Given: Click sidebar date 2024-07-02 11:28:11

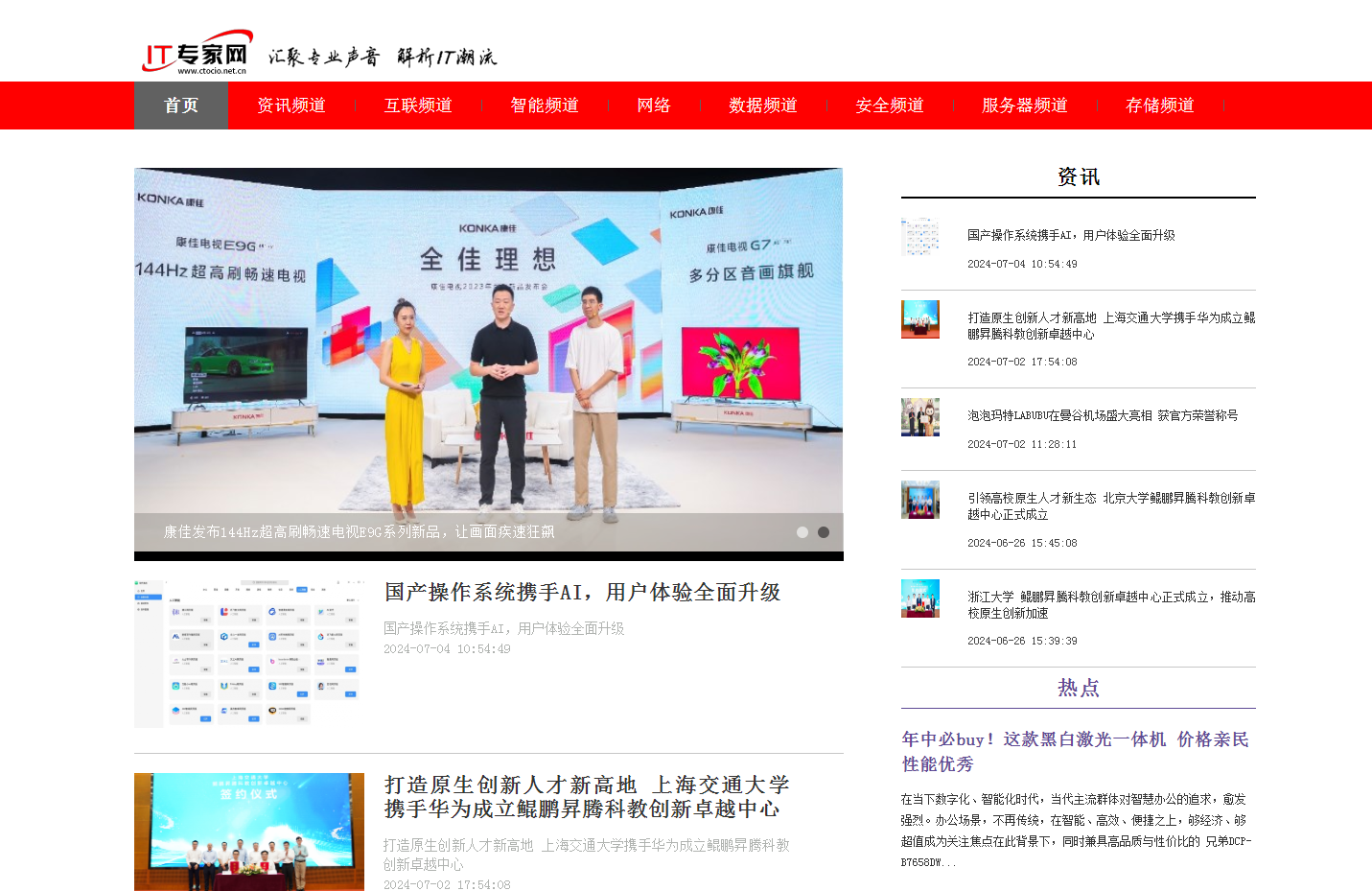Looking at the screenshot, I should pyautogui.click(x=1022, y=445).
